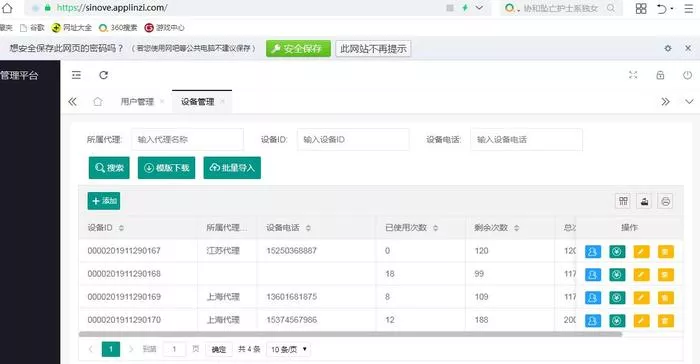Click the green 安全保存 button

[x=298, y=49]
